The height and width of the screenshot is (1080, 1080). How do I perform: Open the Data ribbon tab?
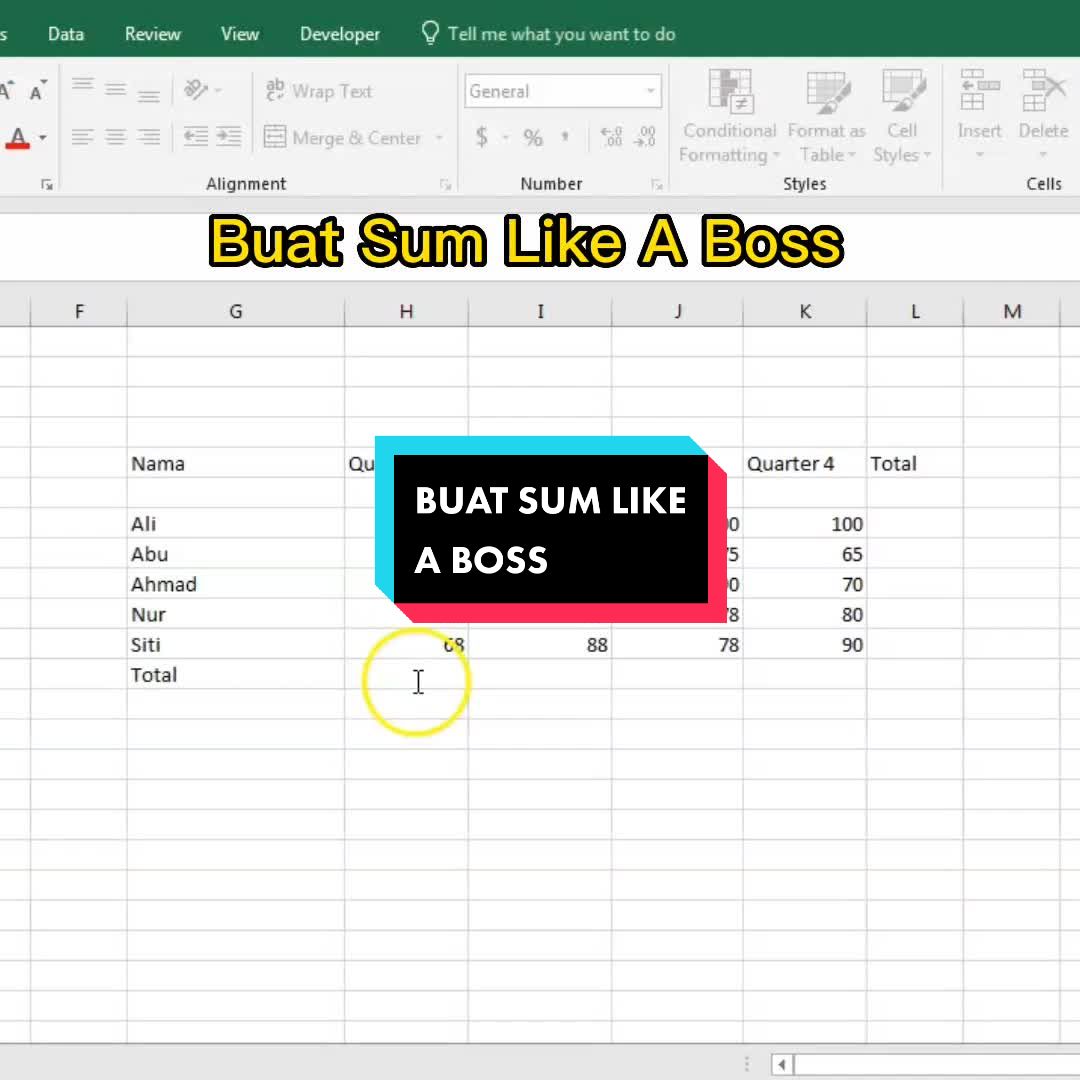tap(65, 34)
